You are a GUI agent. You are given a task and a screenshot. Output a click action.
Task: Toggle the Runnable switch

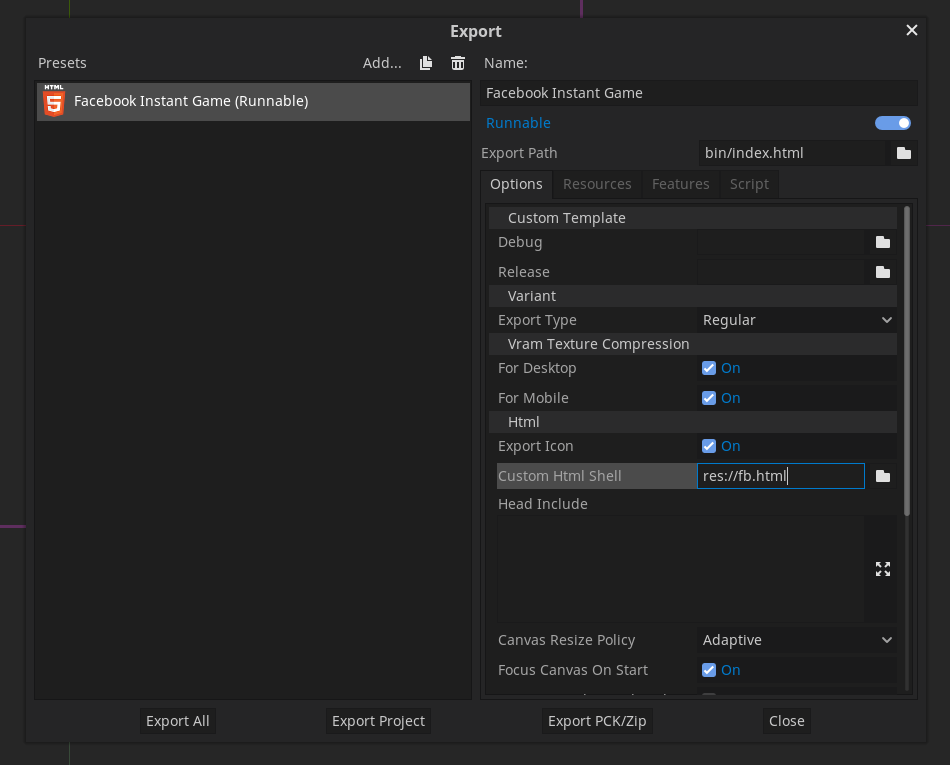(x=892, y=123)
